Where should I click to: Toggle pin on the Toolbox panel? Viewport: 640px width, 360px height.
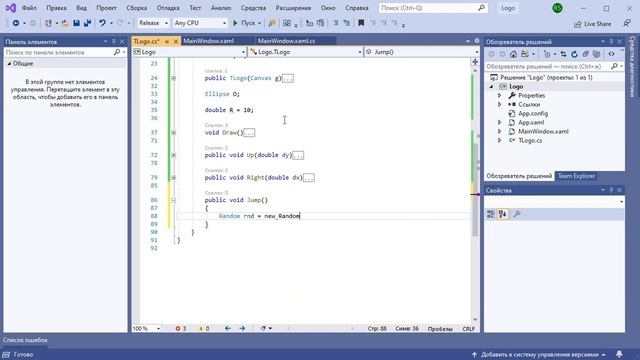113,42
